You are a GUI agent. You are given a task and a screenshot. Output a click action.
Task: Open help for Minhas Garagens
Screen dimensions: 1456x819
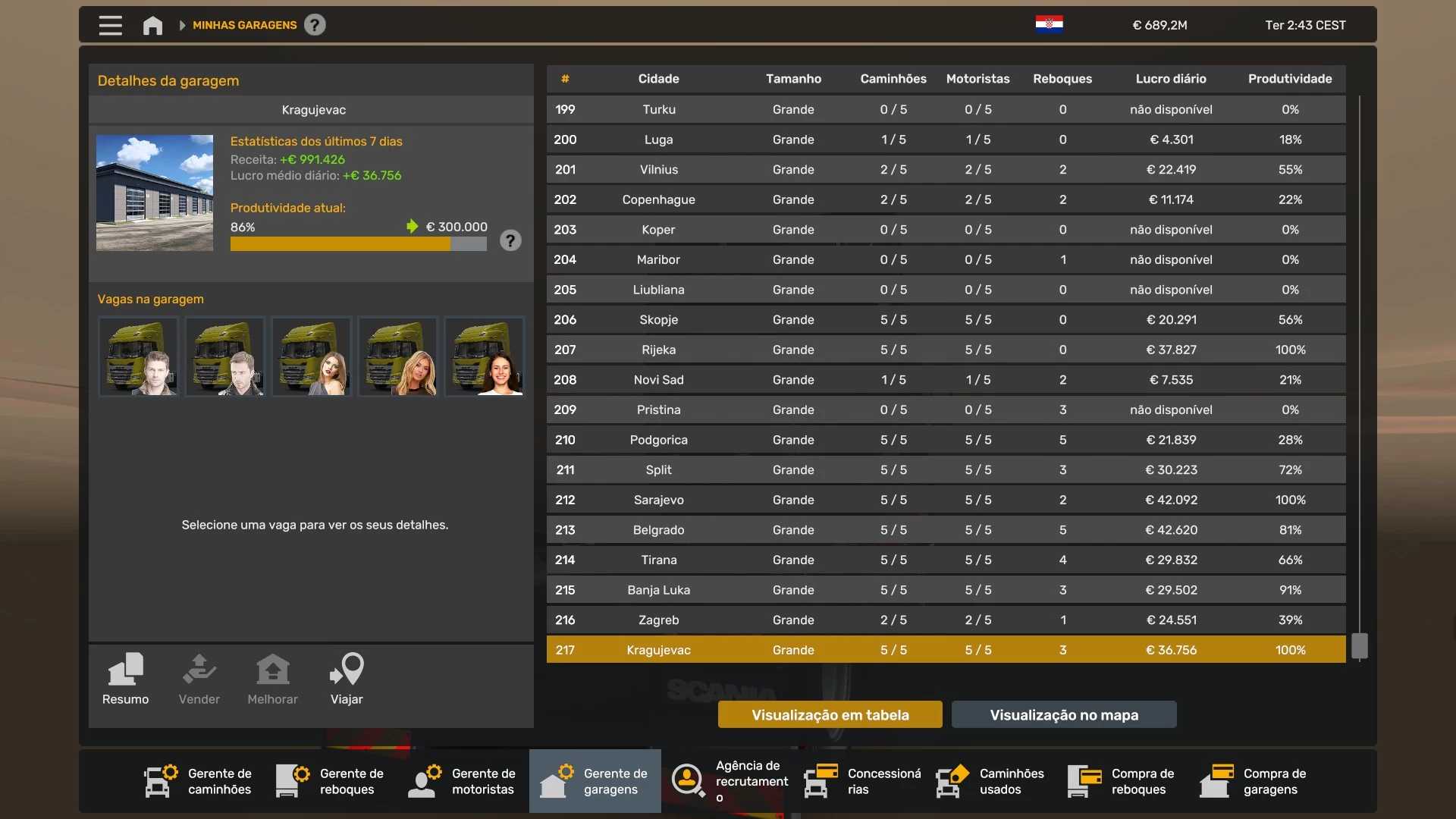(315, 25)
